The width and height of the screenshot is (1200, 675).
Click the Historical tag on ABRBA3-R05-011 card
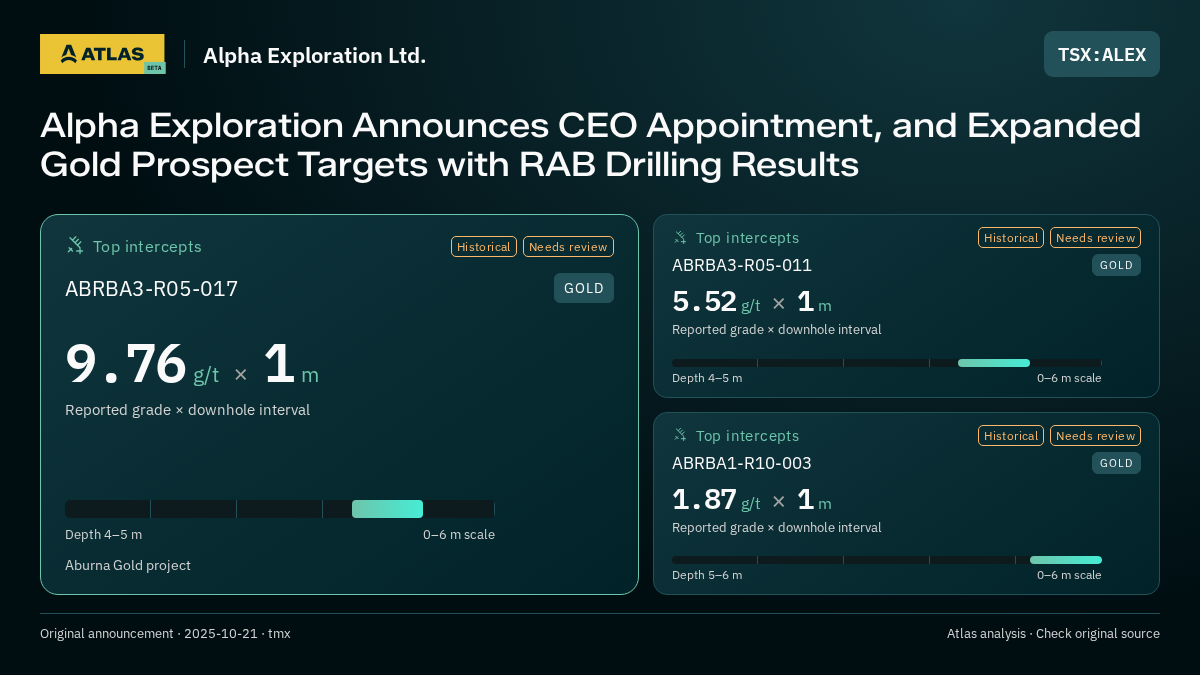[x=1011, y=237]
